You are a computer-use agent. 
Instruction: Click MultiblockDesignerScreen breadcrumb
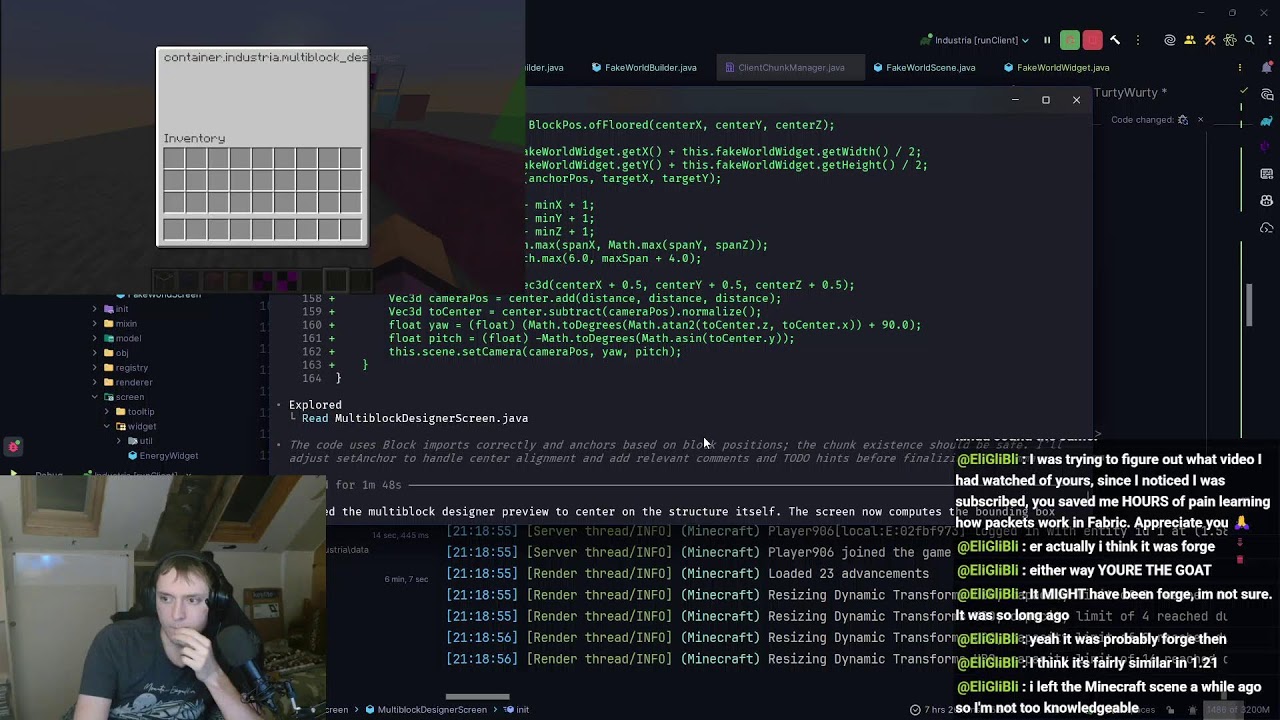(426, 710)
